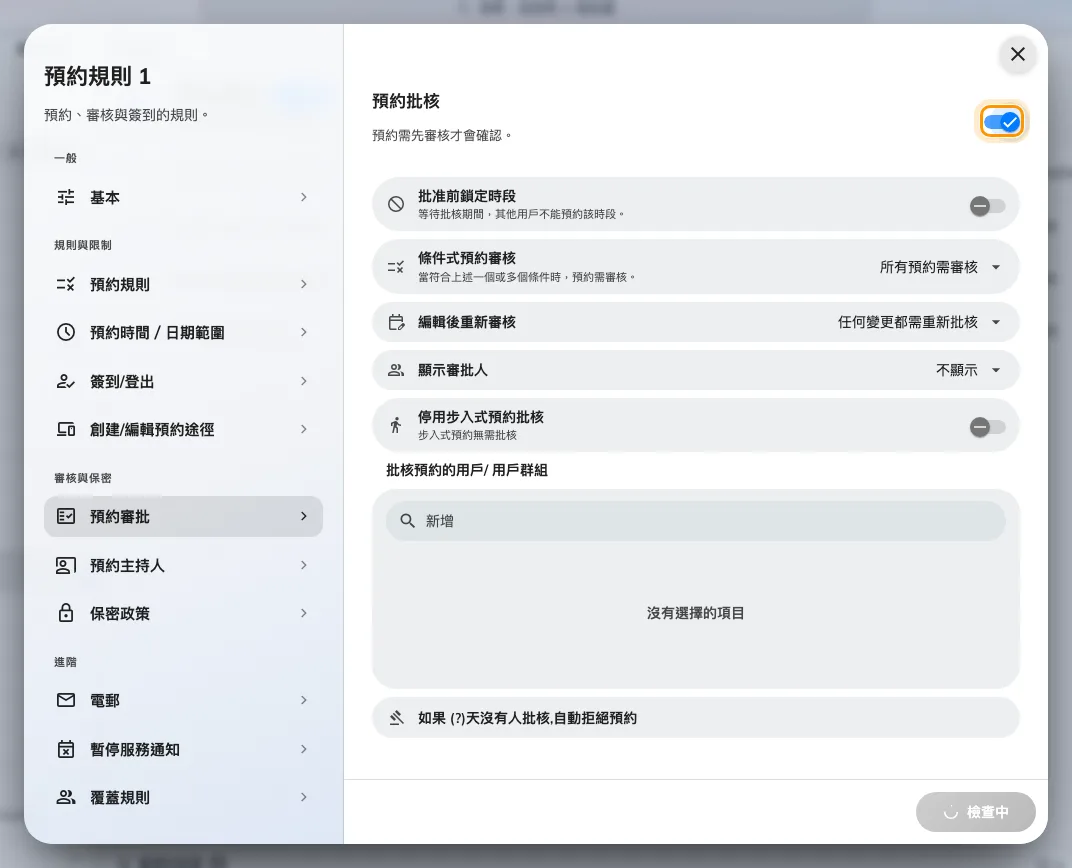Expand the 創建/編輯預約途徑 chevron
Viewport: 1072px width, 868px height.
pyautogui.click(x=304, y=429)
